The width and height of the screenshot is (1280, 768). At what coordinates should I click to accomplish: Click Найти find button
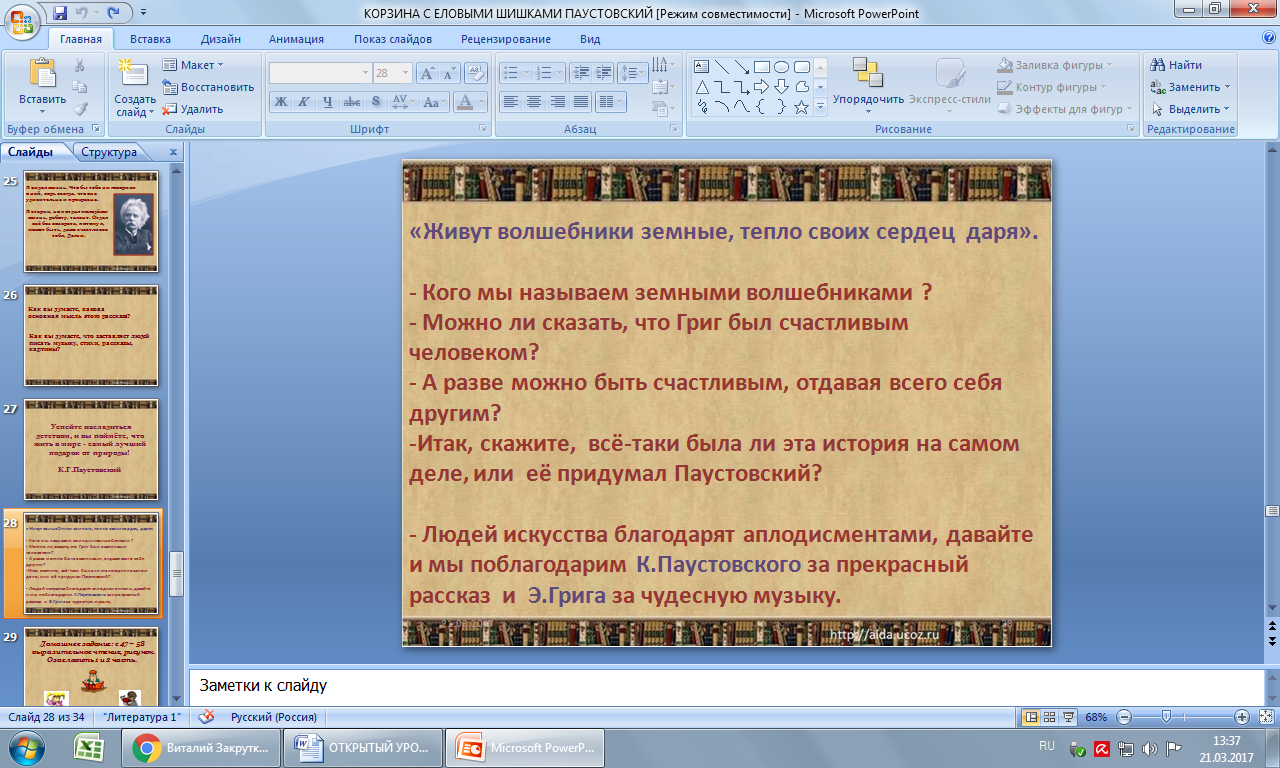[x=1177, y=65]
